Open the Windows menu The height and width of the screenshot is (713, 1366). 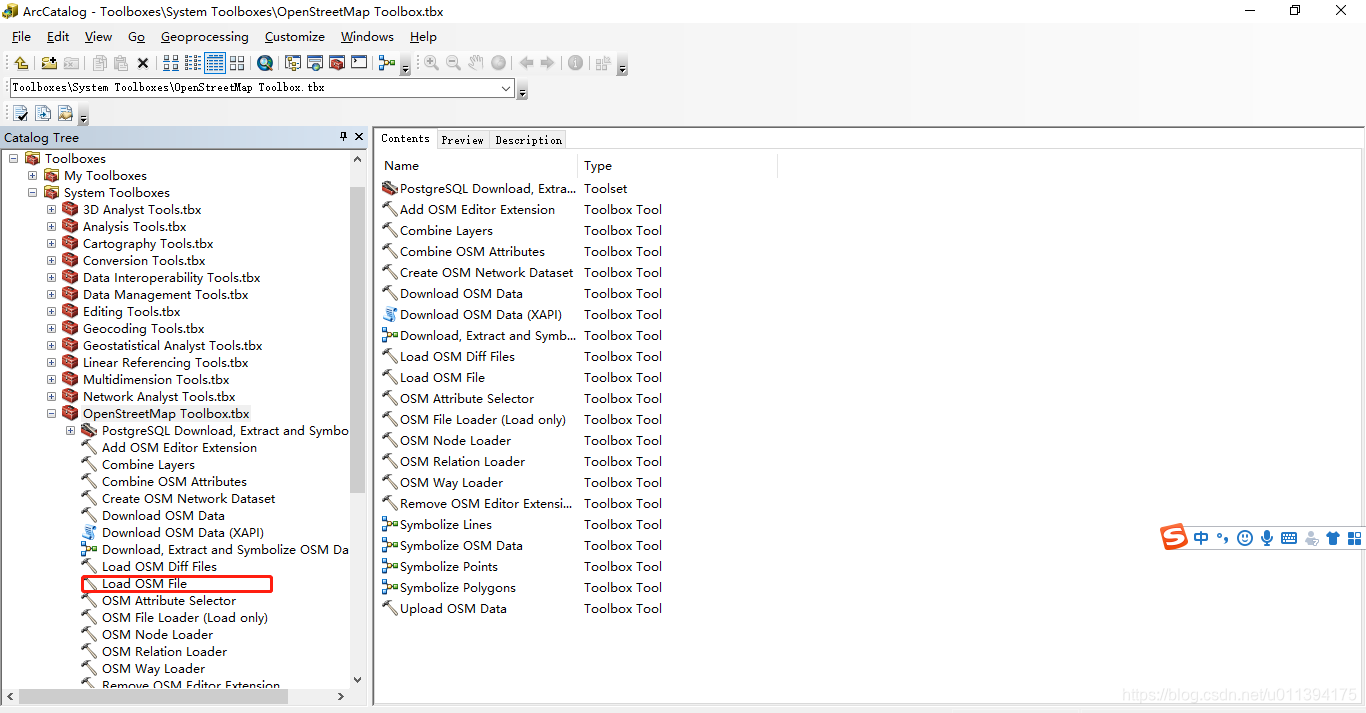point(367,37)
